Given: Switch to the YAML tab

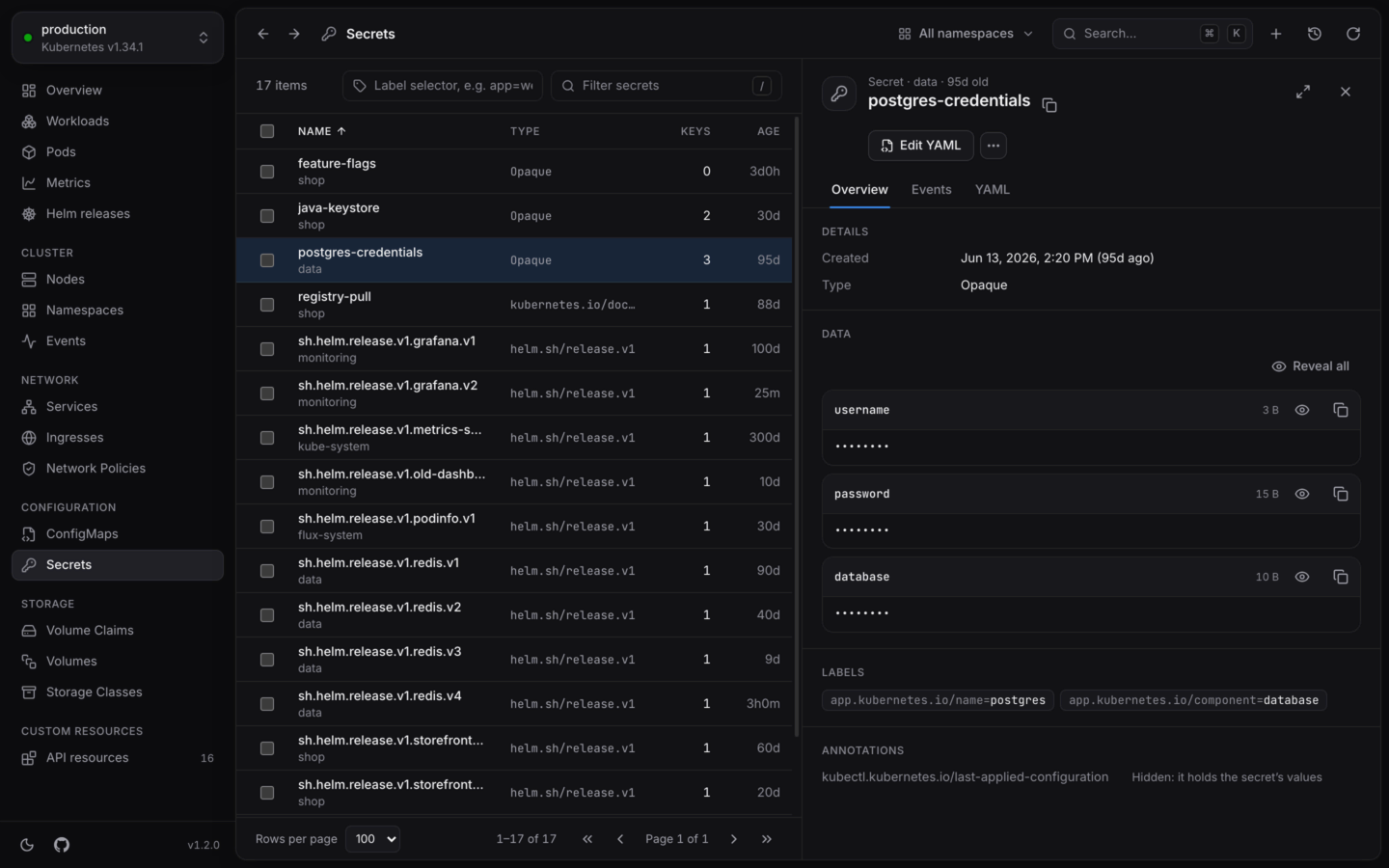Looking at the screenshot, I should (992, 190).
